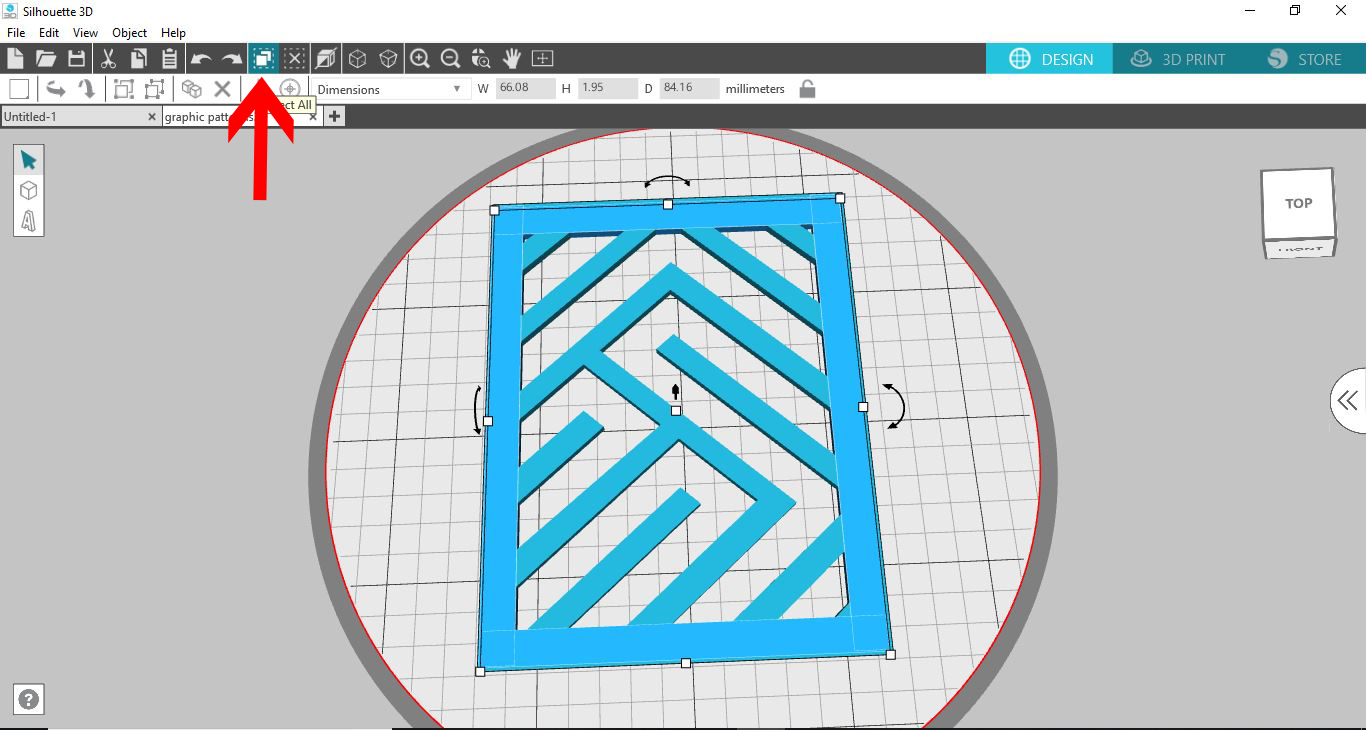The width and height of the screenshot is (1366, 730).
Task: Click the W width input field
Action: pos(525,89)
